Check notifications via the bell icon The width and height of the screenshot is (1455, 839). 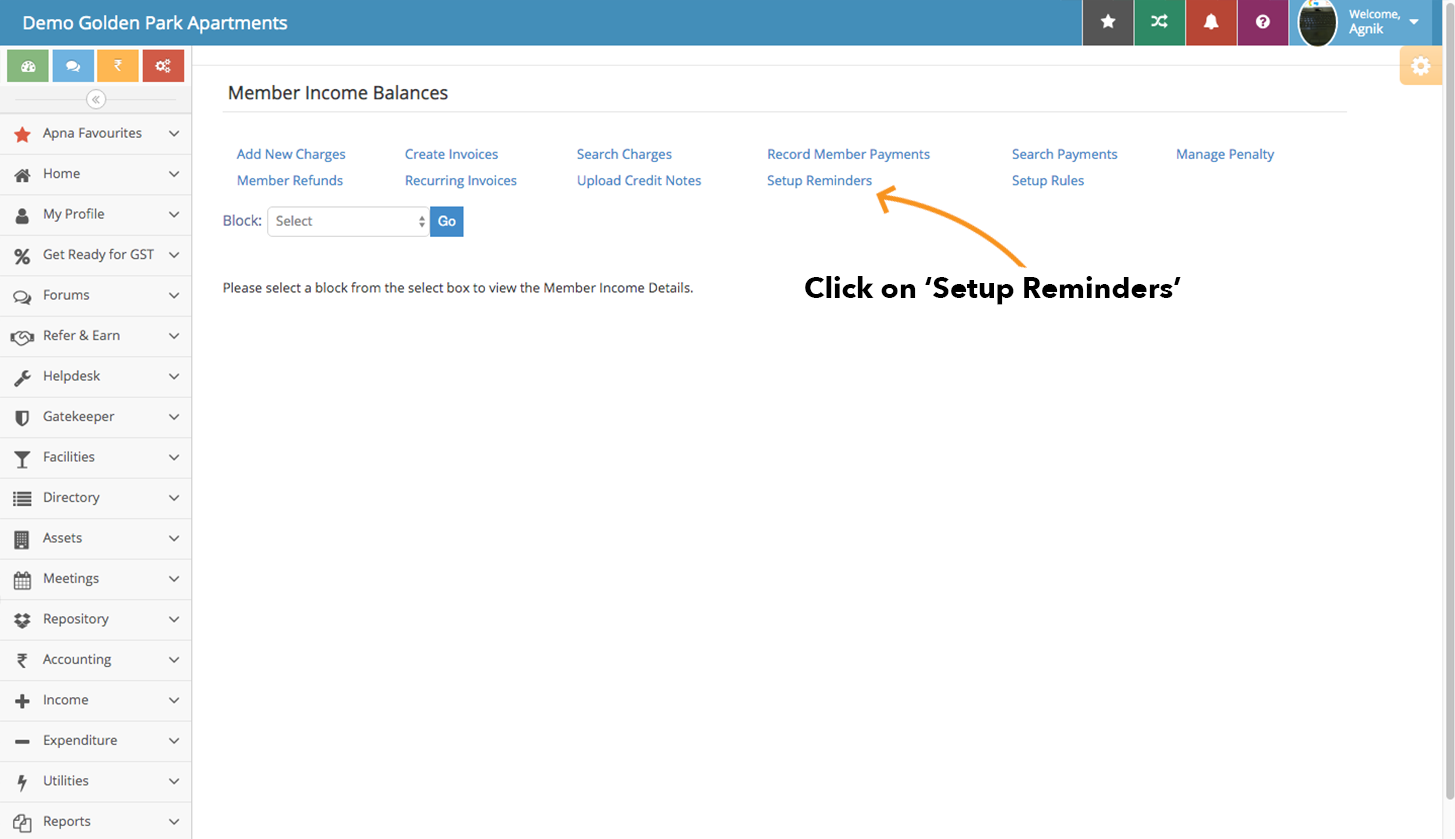pos(1211,22)
